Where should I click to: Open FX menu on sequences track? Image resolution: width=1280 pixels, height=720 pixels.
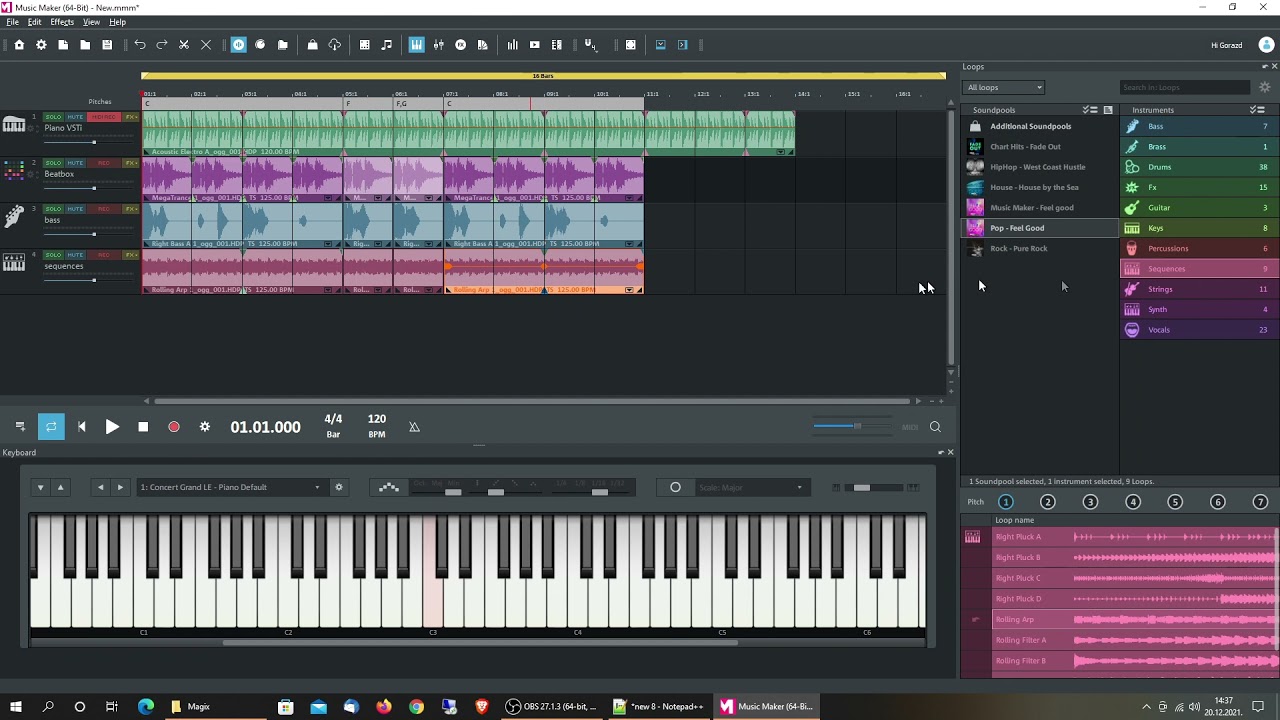pos(131,255)
